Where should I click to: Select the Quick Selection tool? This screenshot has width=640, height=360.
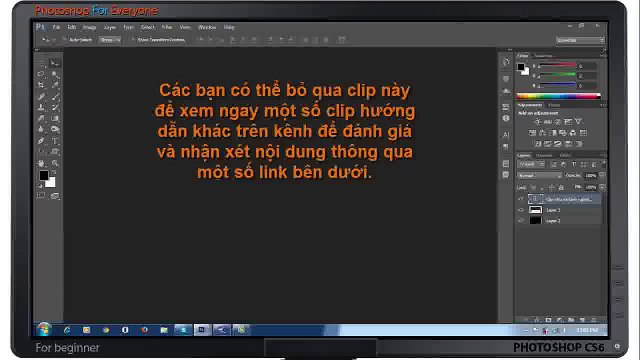pos(55,74)
